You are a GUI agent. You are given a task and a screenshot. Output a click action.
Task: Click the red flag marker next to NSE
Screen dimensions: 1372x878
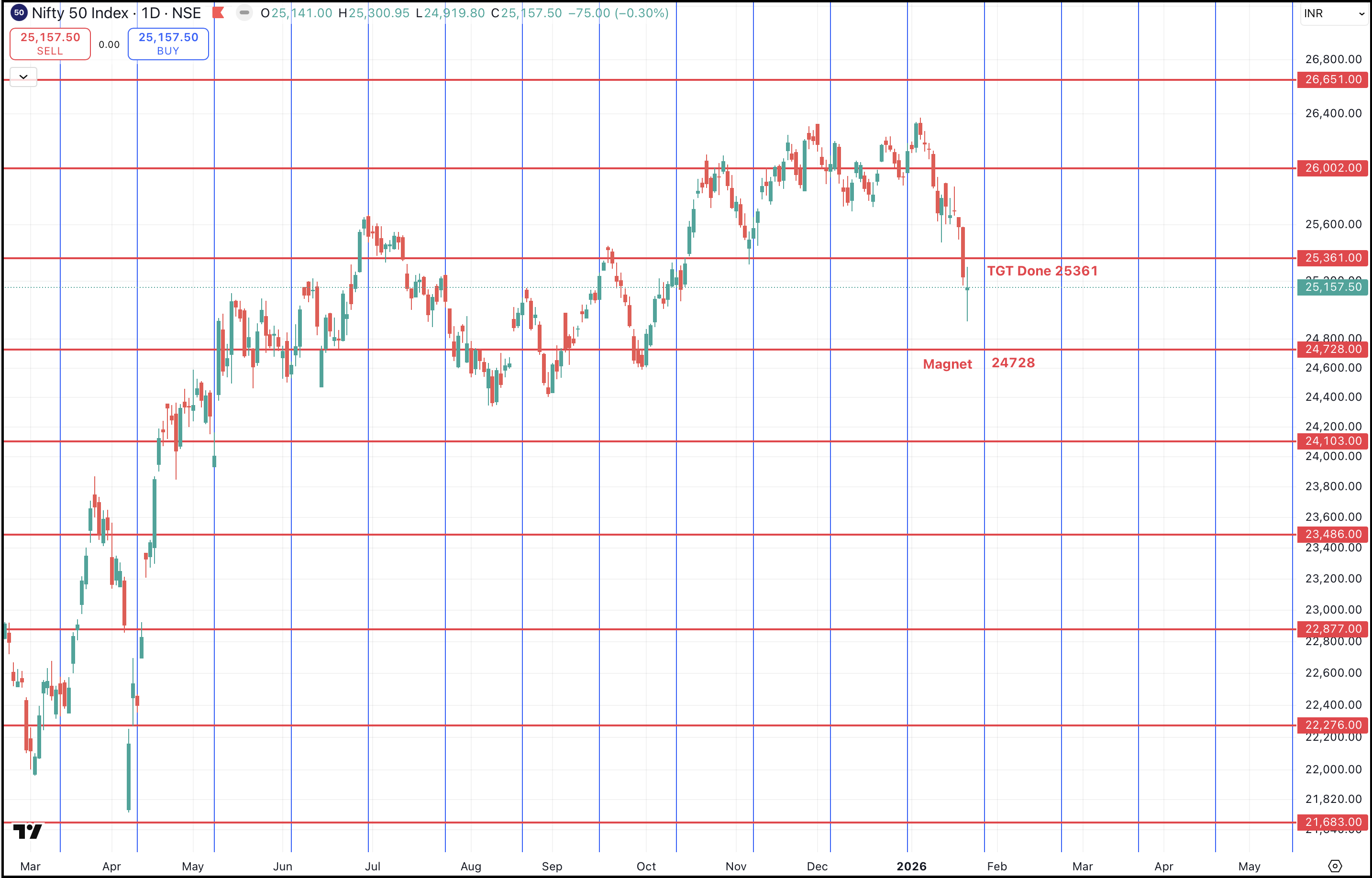219,12
